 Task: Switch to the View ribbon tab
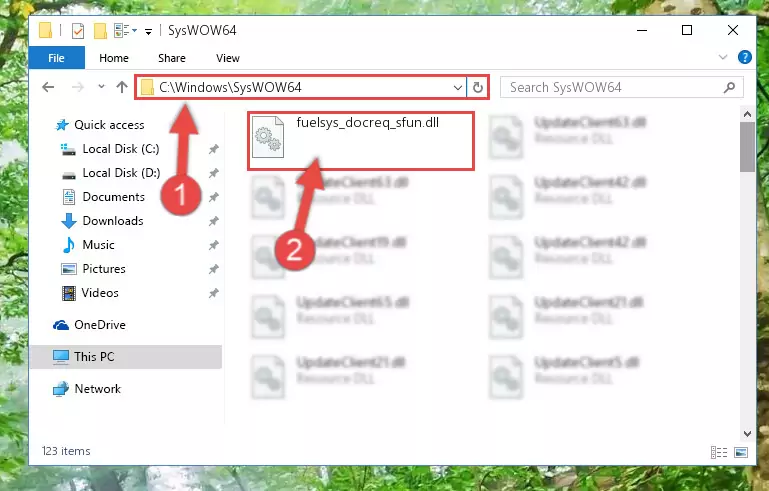pyautogui.click(x=228, y=58)
